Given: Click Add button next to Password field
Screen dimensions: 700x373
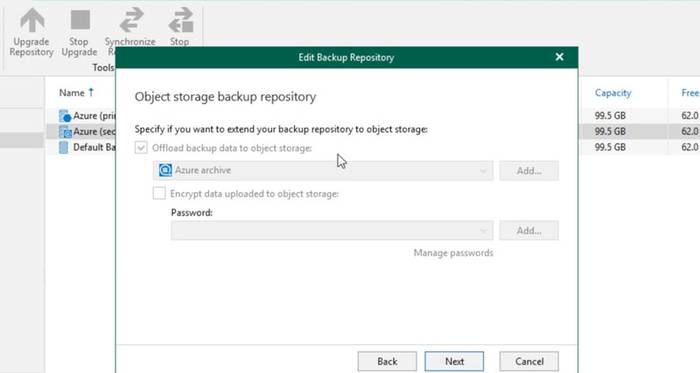Looking at the screenshot, I should point(529,231).
